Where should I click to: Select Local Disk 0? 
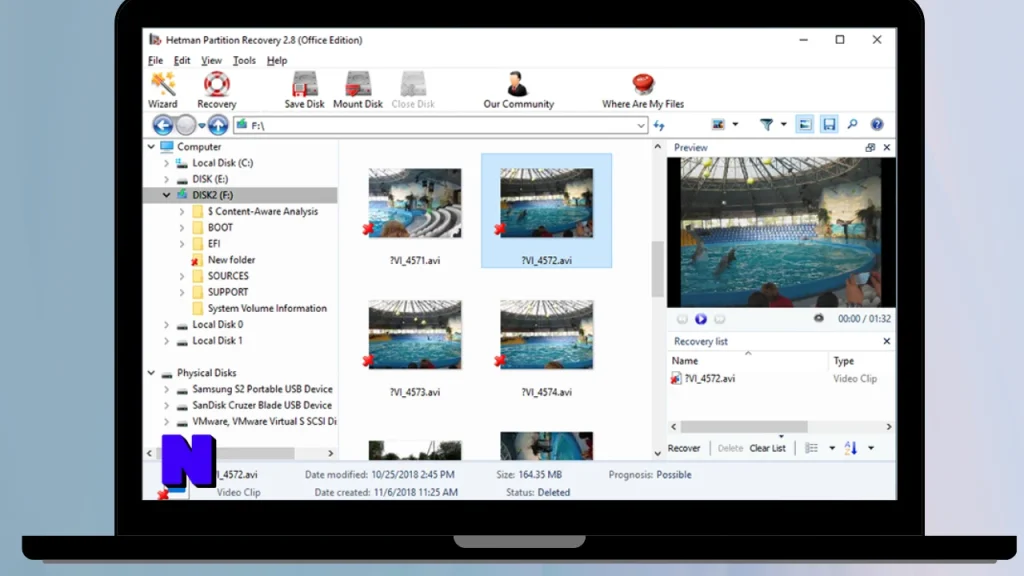pos(217,325)
